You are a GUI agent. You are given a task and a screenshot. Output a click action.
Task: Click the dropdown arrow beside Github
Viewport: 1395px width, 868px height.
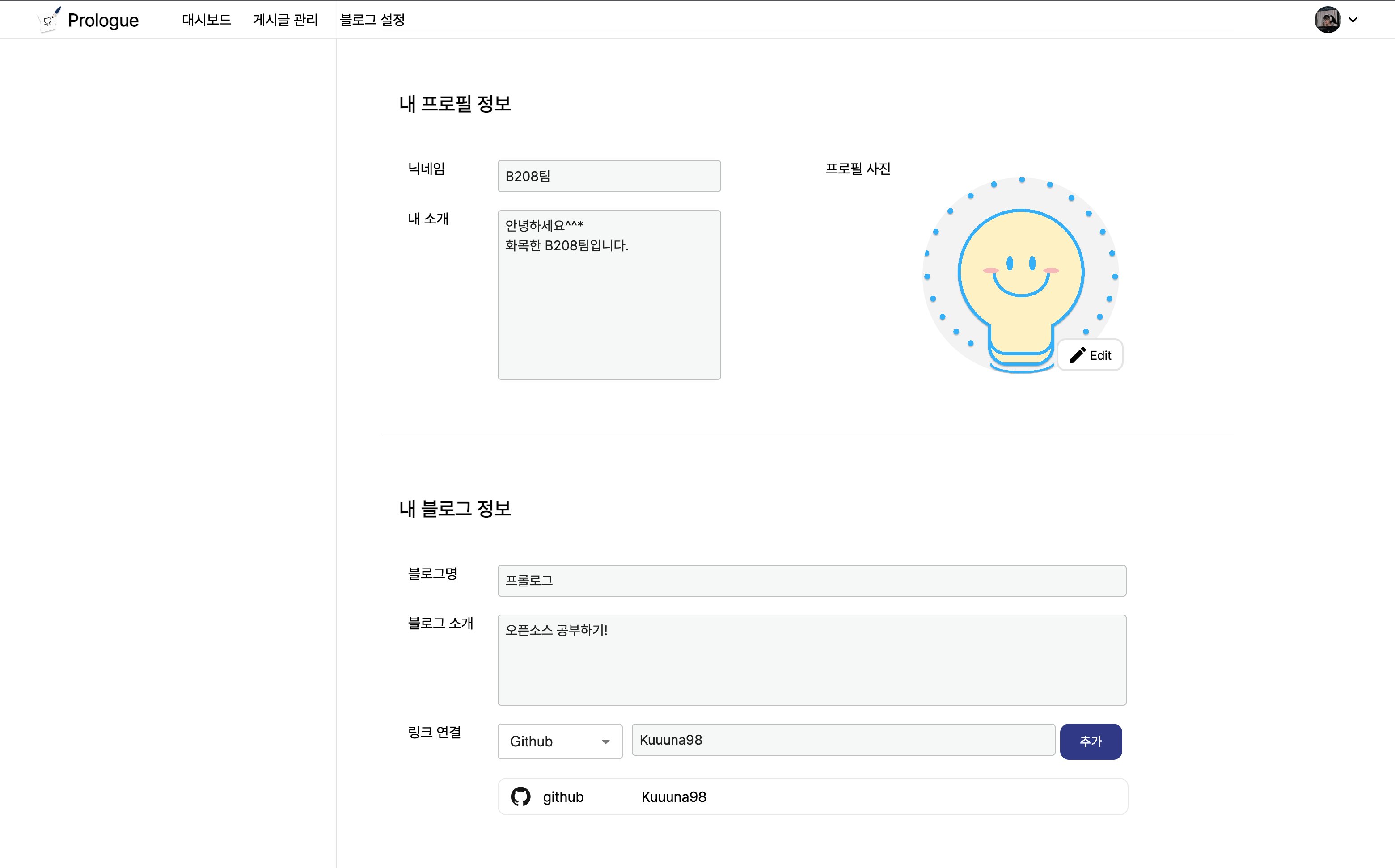605,742
